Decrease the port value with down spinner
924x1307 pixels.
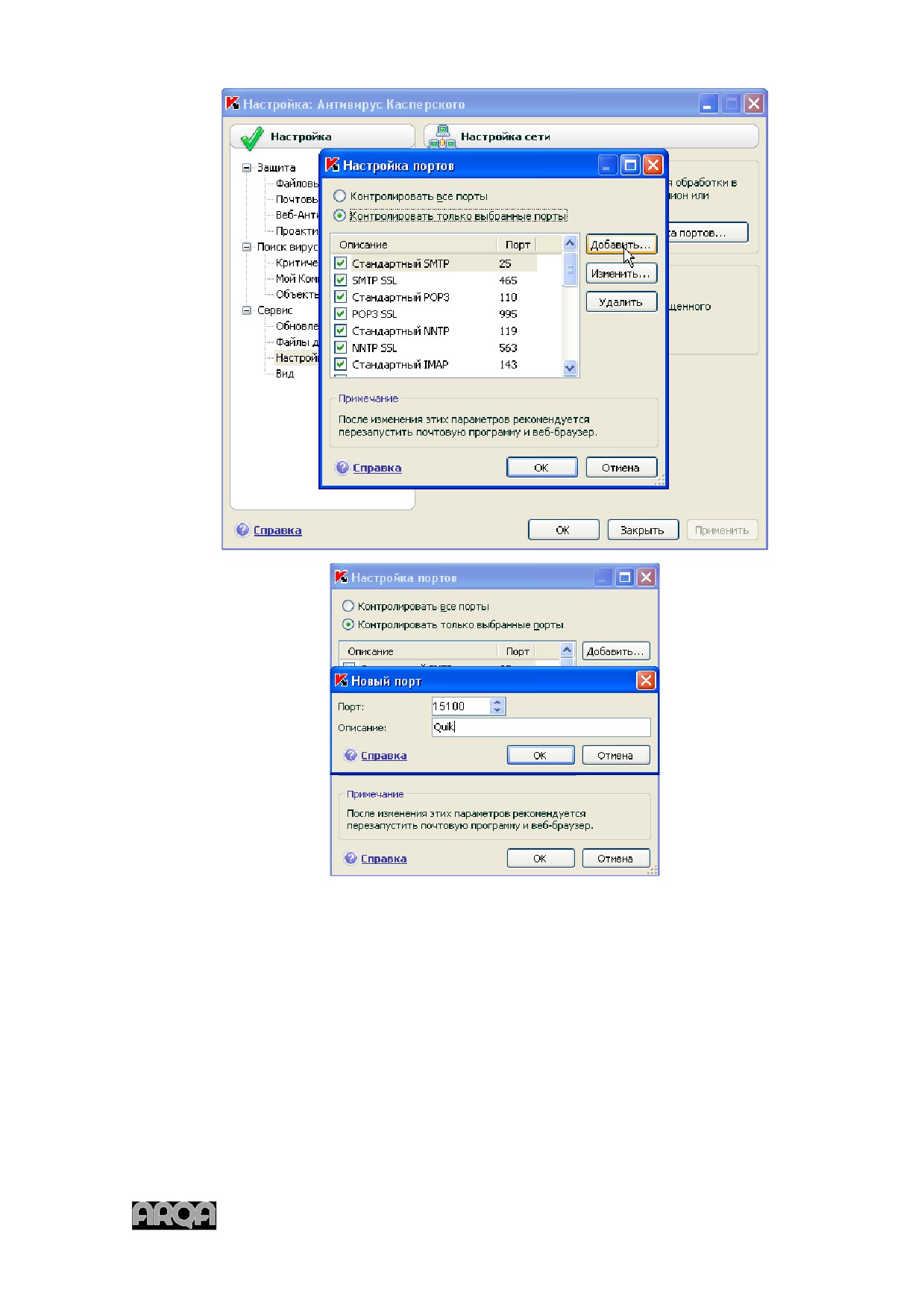pyautogui.click(x=497, y=710)
